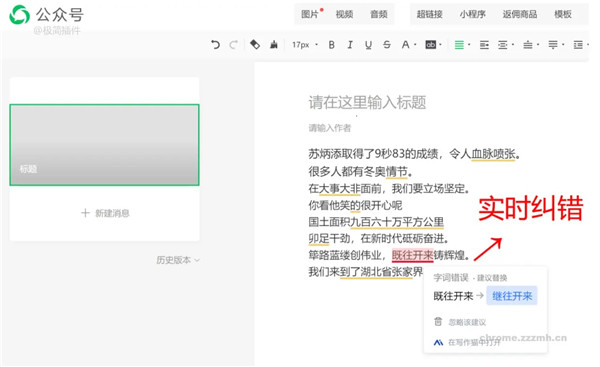Viewport: 600px width, 367px height.
Task: Open the highlight color dropdown arrow
Action: [x=440, y=45]
